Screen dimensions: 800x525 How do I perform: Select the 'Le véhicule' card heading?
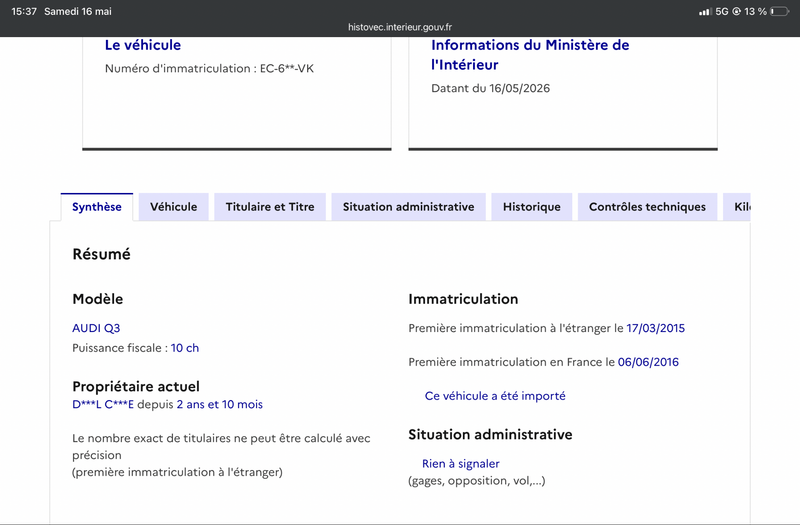click(143, 45)
